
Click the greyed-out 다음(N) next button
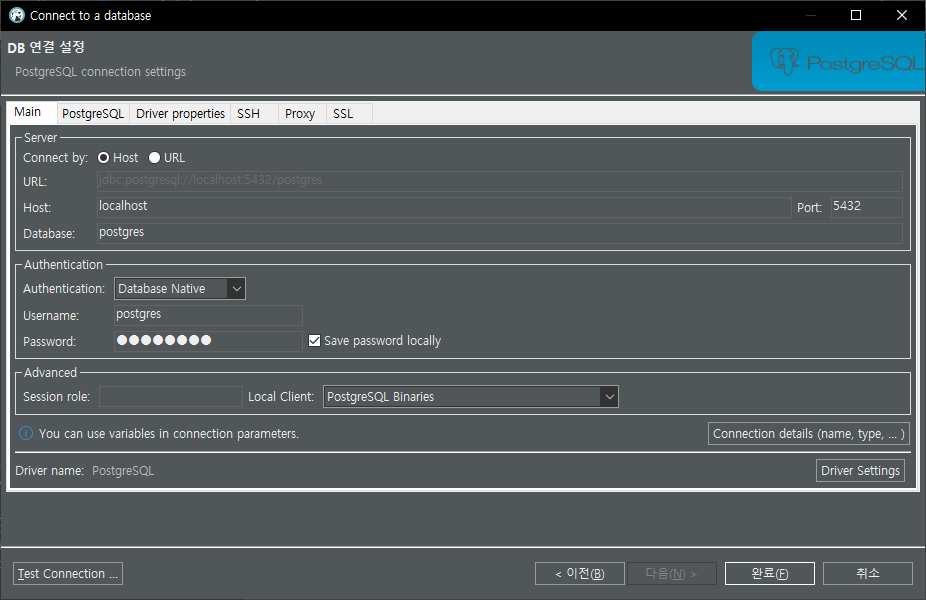[671, 573]
